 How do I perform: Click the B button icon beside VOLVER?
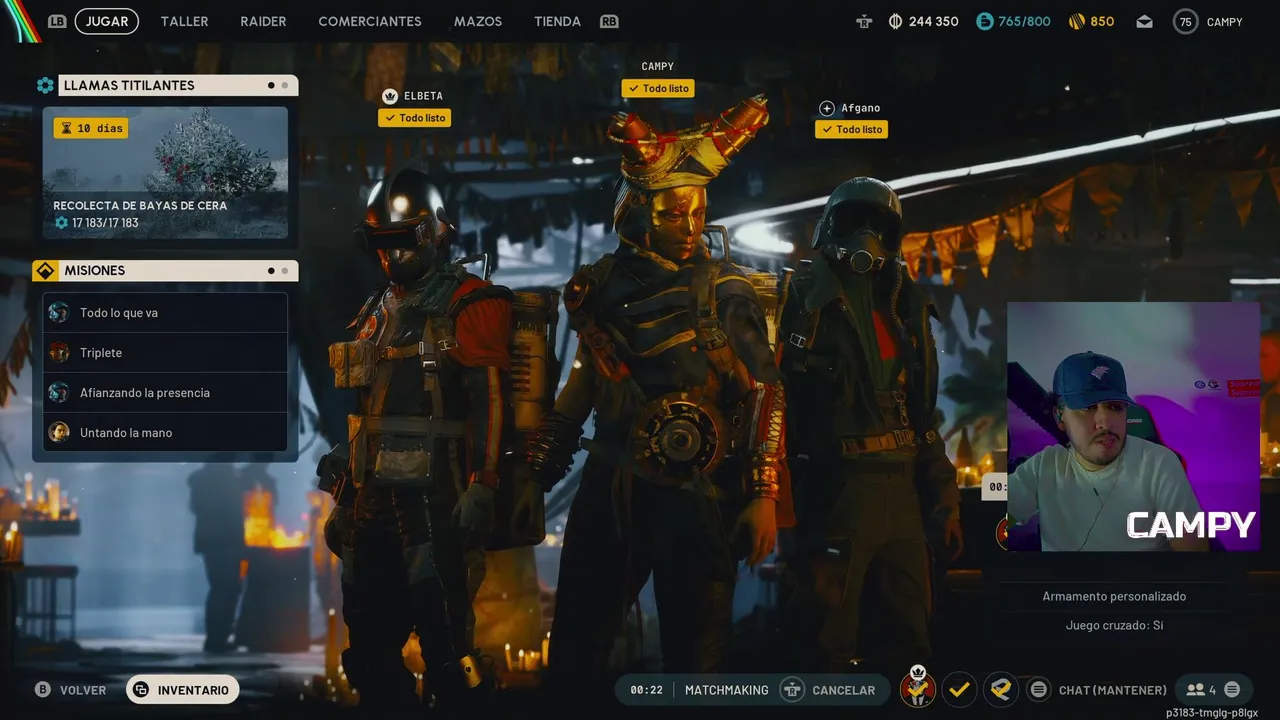coord(43,690)
